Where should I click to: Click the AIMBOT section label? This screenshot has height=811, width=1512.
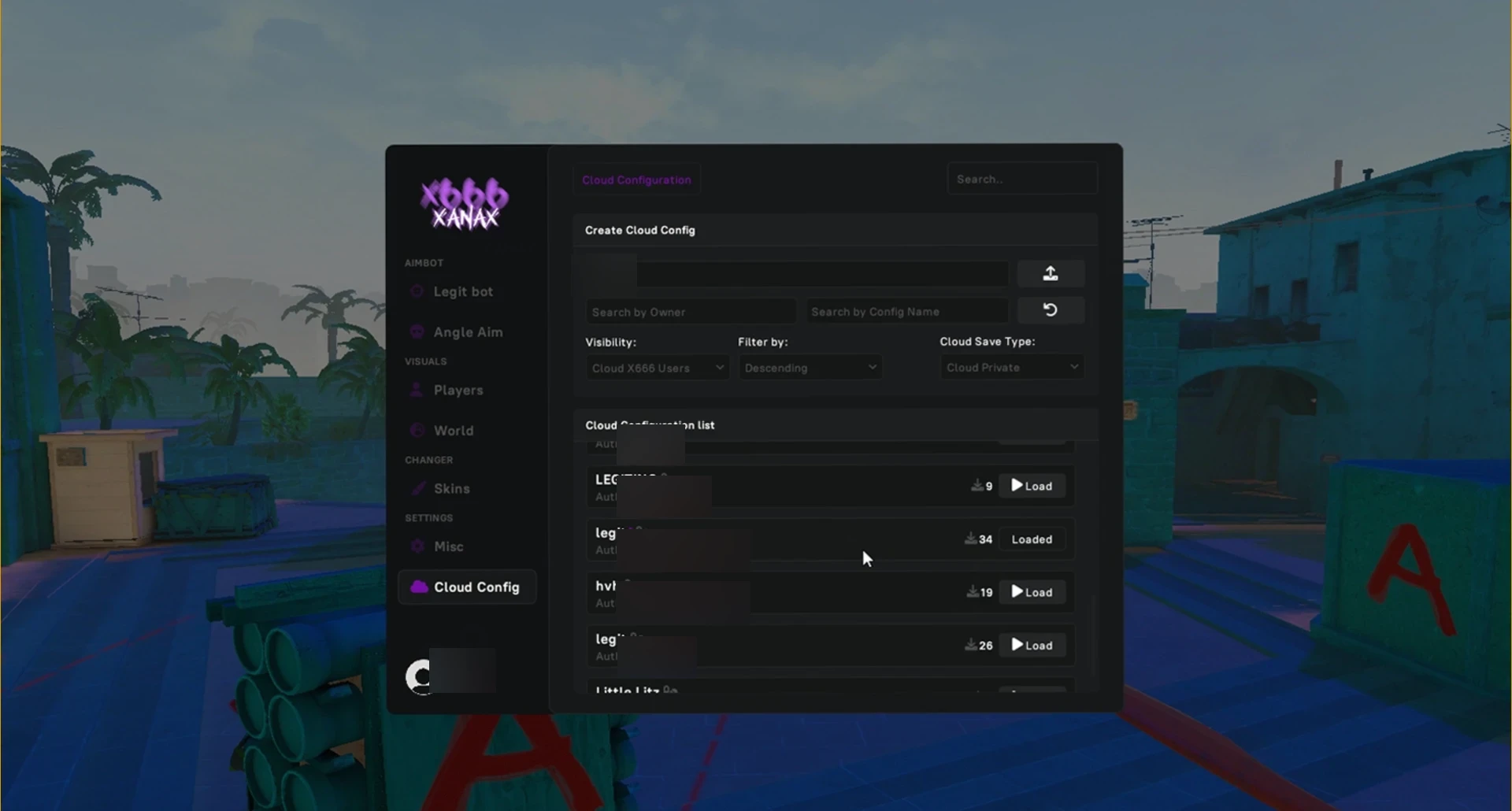pyautogui.click(x=424, y=263)
